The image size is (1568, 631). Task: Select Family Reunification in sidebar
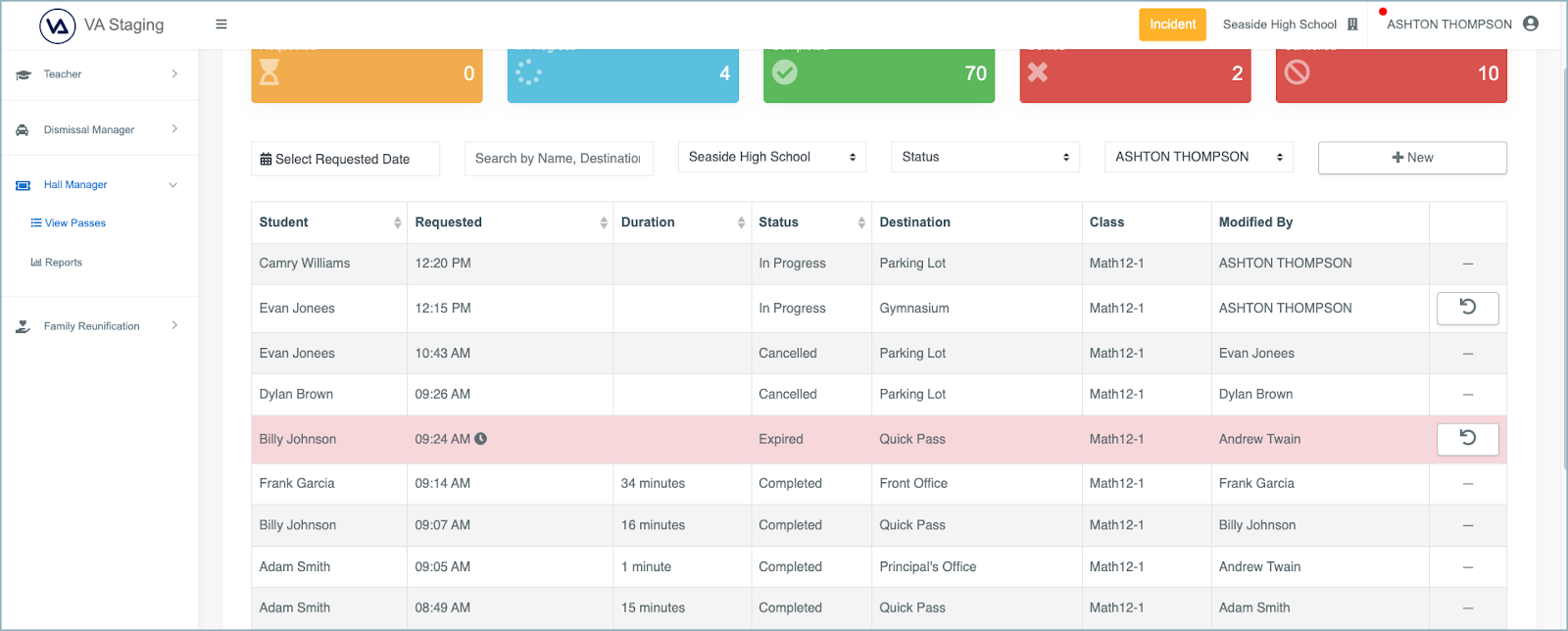click(x=91, y=326)
